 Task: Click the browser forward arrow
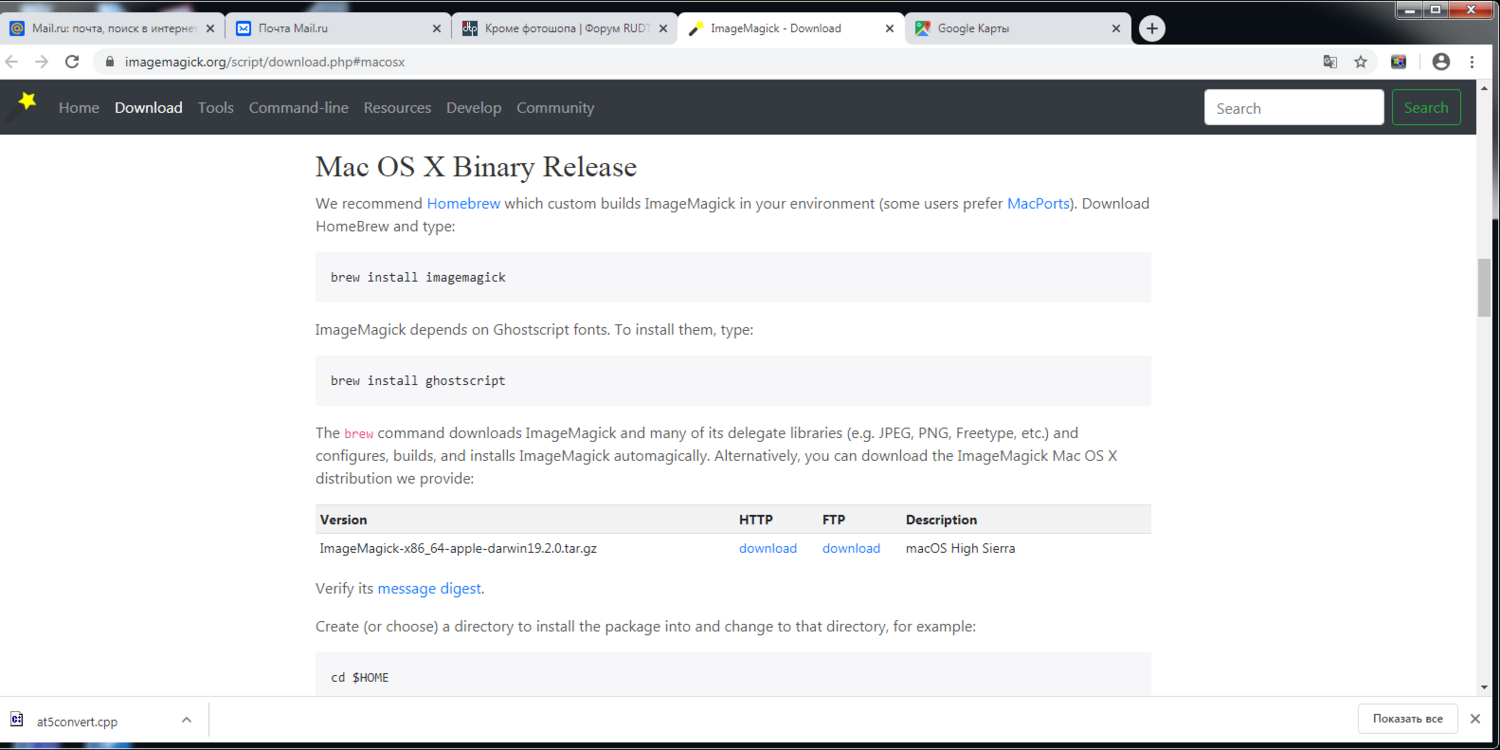click(42, 62)
